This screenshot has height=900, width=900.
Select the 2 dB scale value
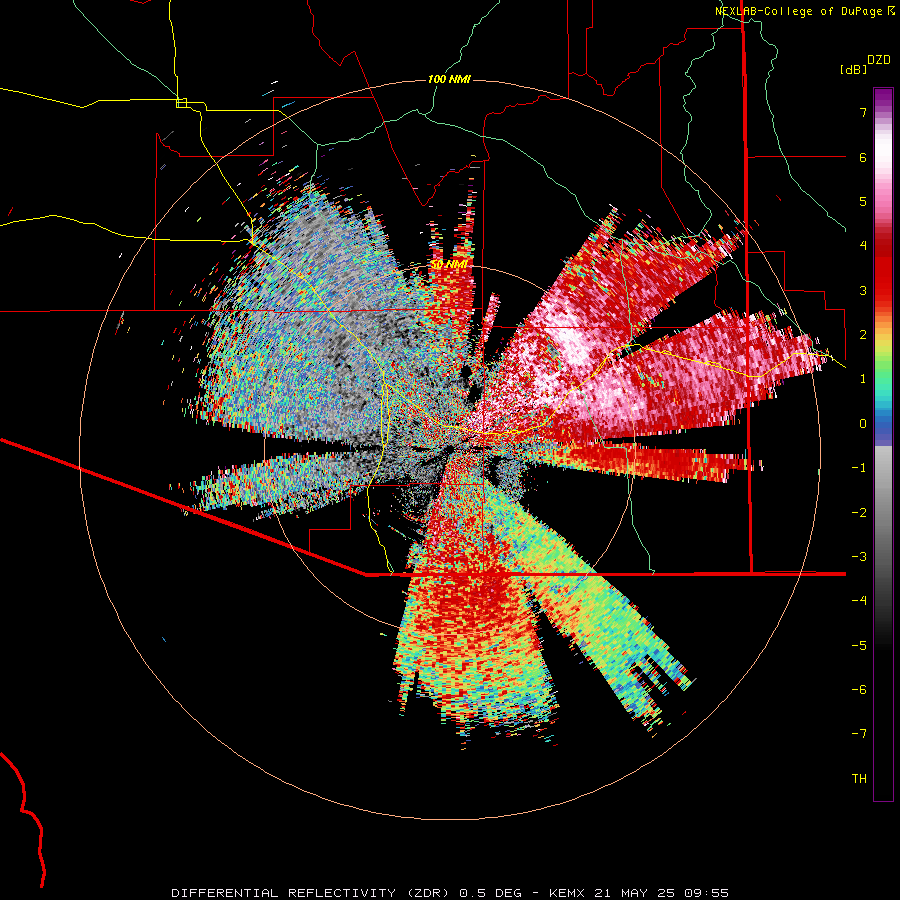point(863,335)
